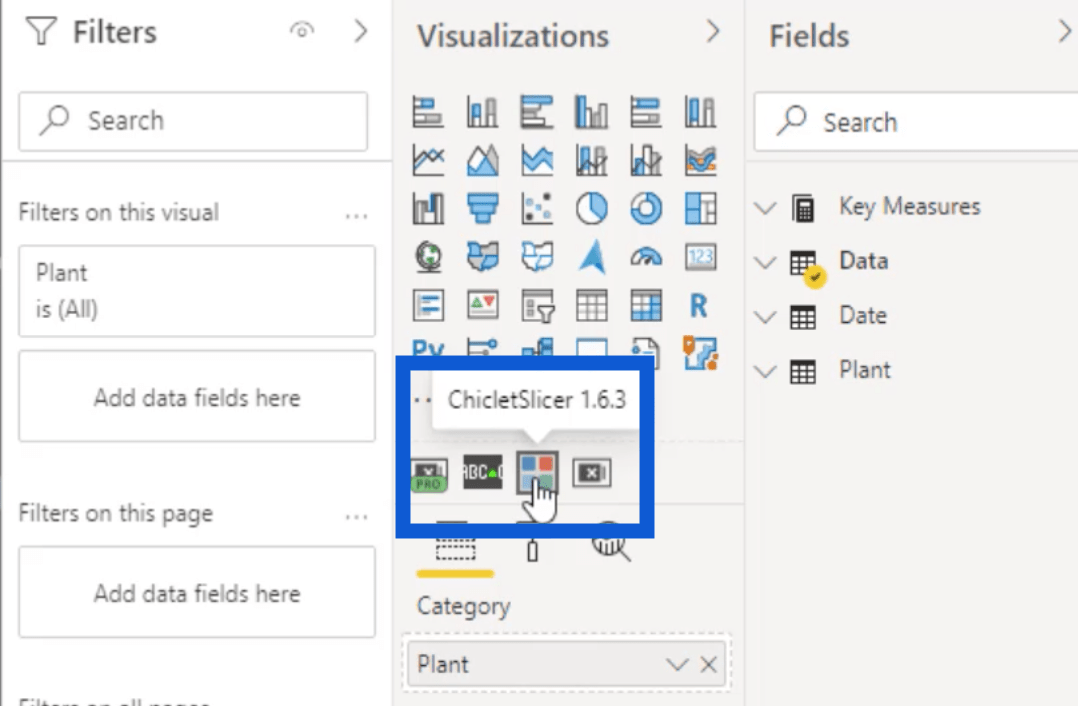The height and width of the screenshot is (706, 1078).
Task: Click the ChicletSlicer custom visual icon
Action: [x=537, y=472]
